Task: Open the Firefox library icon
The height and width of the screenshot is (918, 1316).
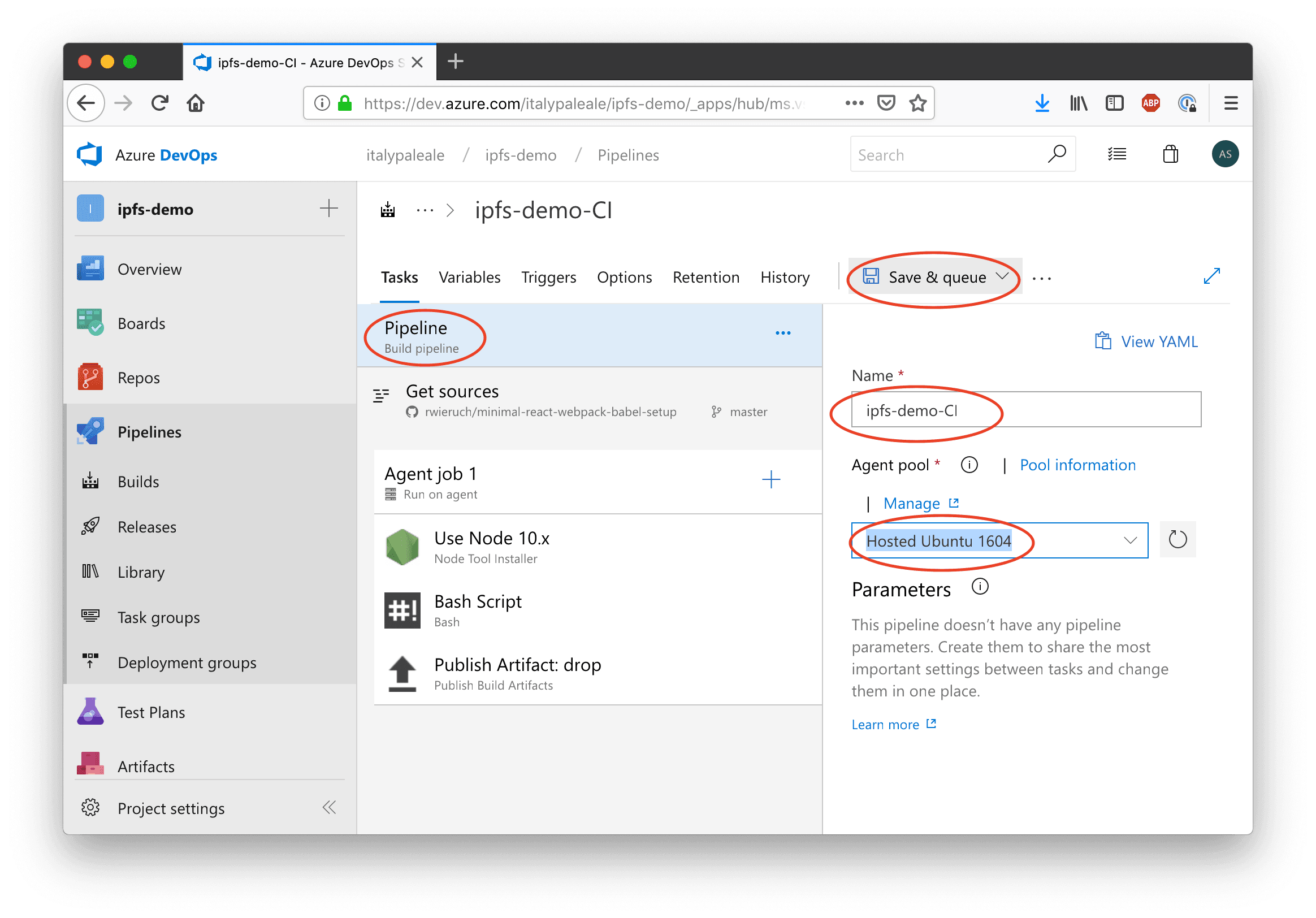Action: coord(1078,103)
